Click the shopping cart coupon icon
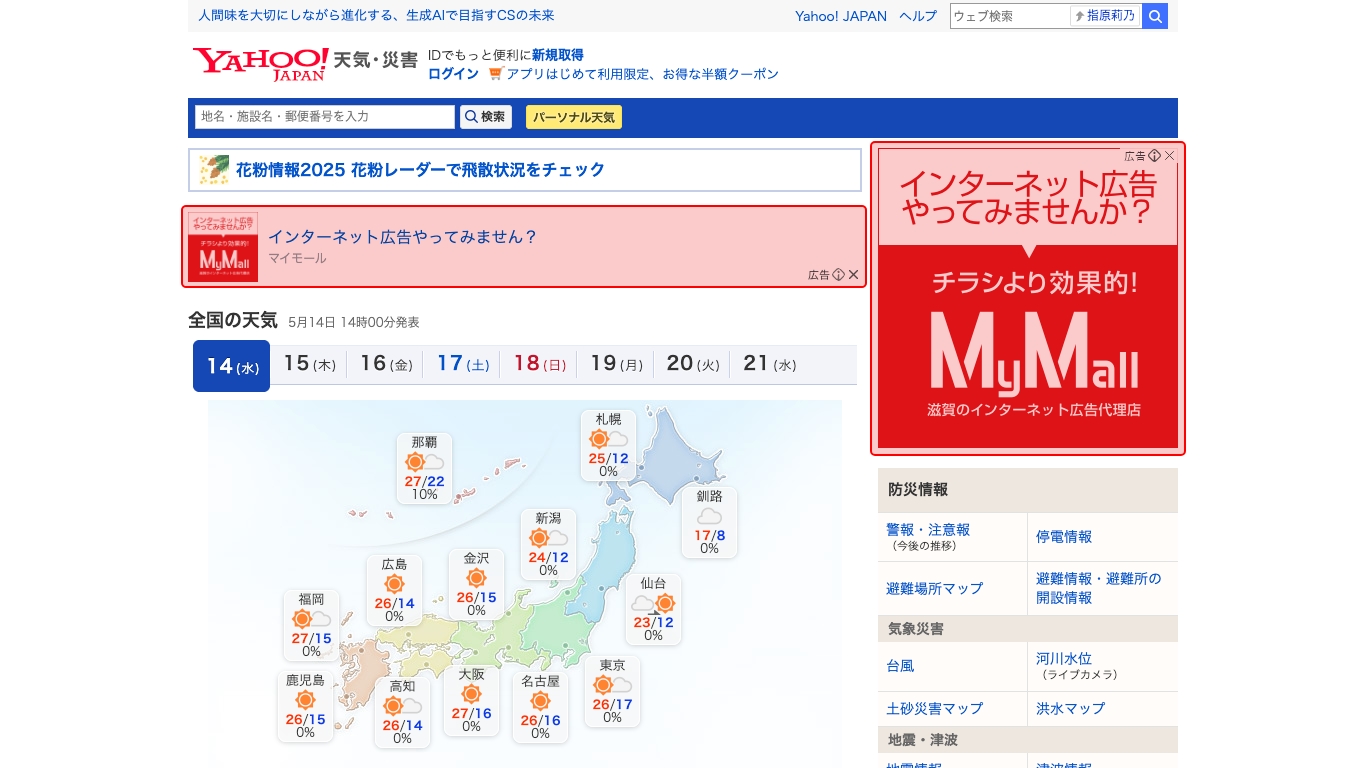 tap(495, 74)
